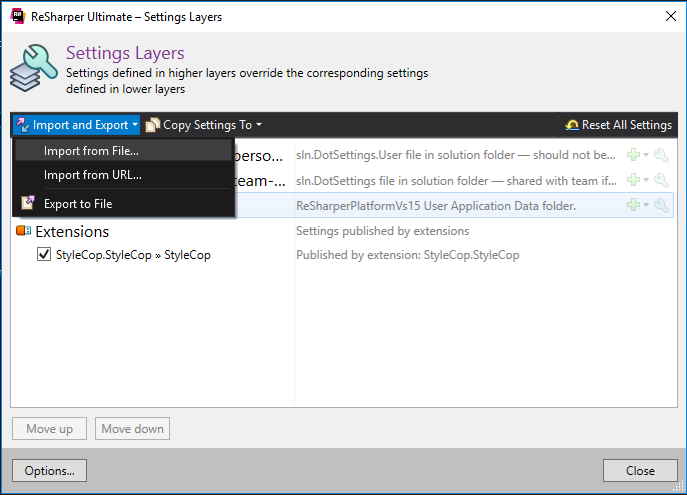Click 'ReSharperPlatformVs15 User Application Data folder.' text

(x=436, y=206)
